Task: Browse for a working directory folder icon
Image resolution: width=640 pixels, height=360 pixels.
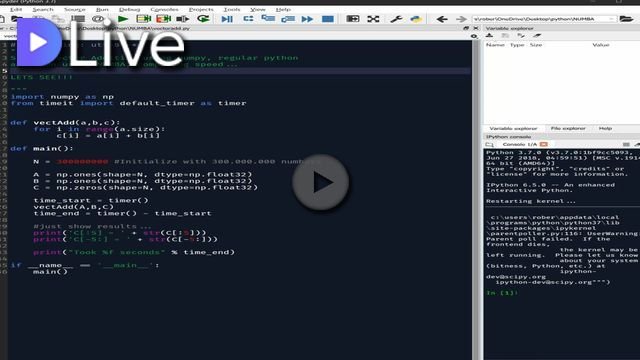Action: pyautogui.click(x=626, y=19)
